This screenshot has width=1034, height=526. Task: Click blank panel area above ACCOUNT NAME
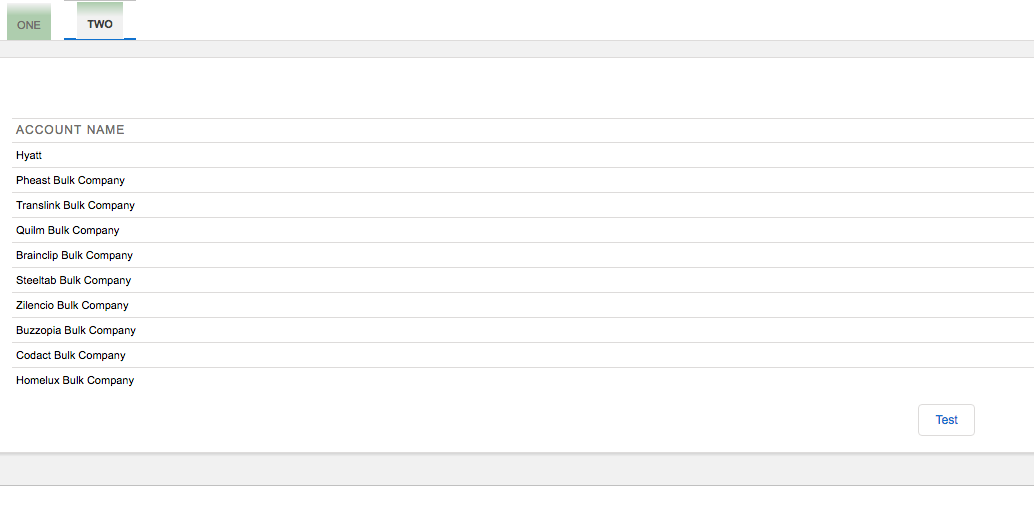point(517,88)
